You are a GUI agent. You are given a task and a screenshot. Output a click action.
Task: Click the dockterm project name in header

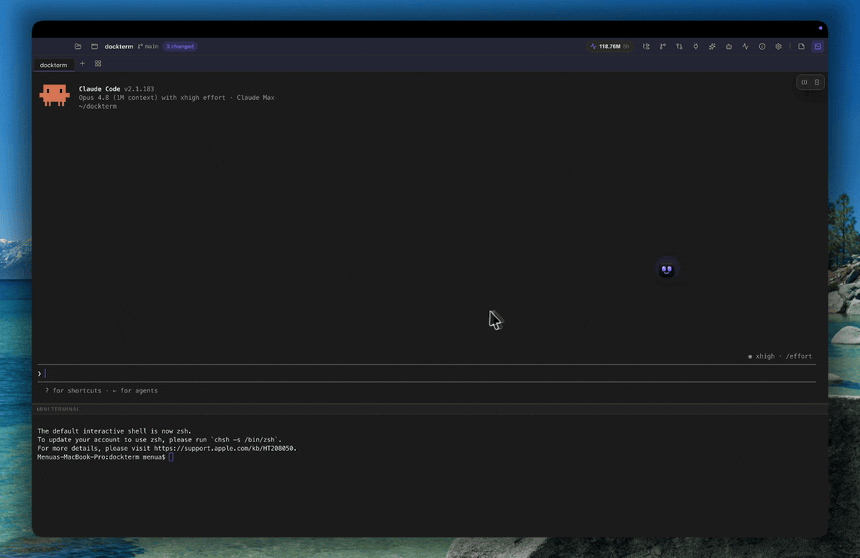[x=119, y=47]
